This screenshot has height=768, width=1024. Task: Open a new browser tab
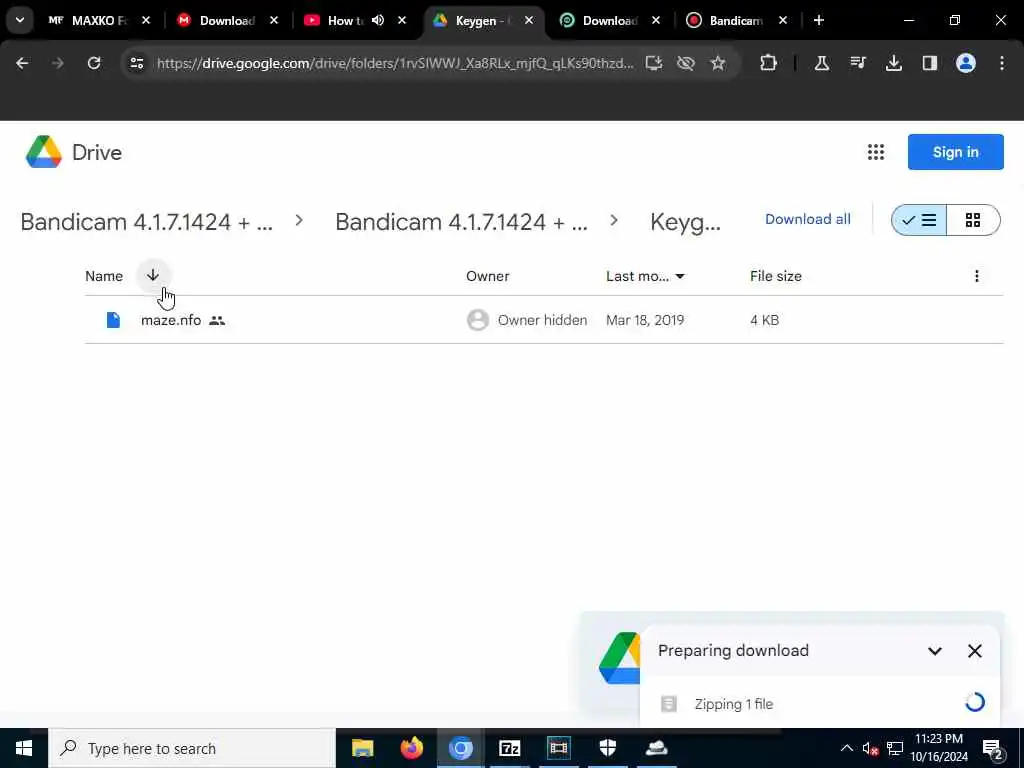(819, 20)
